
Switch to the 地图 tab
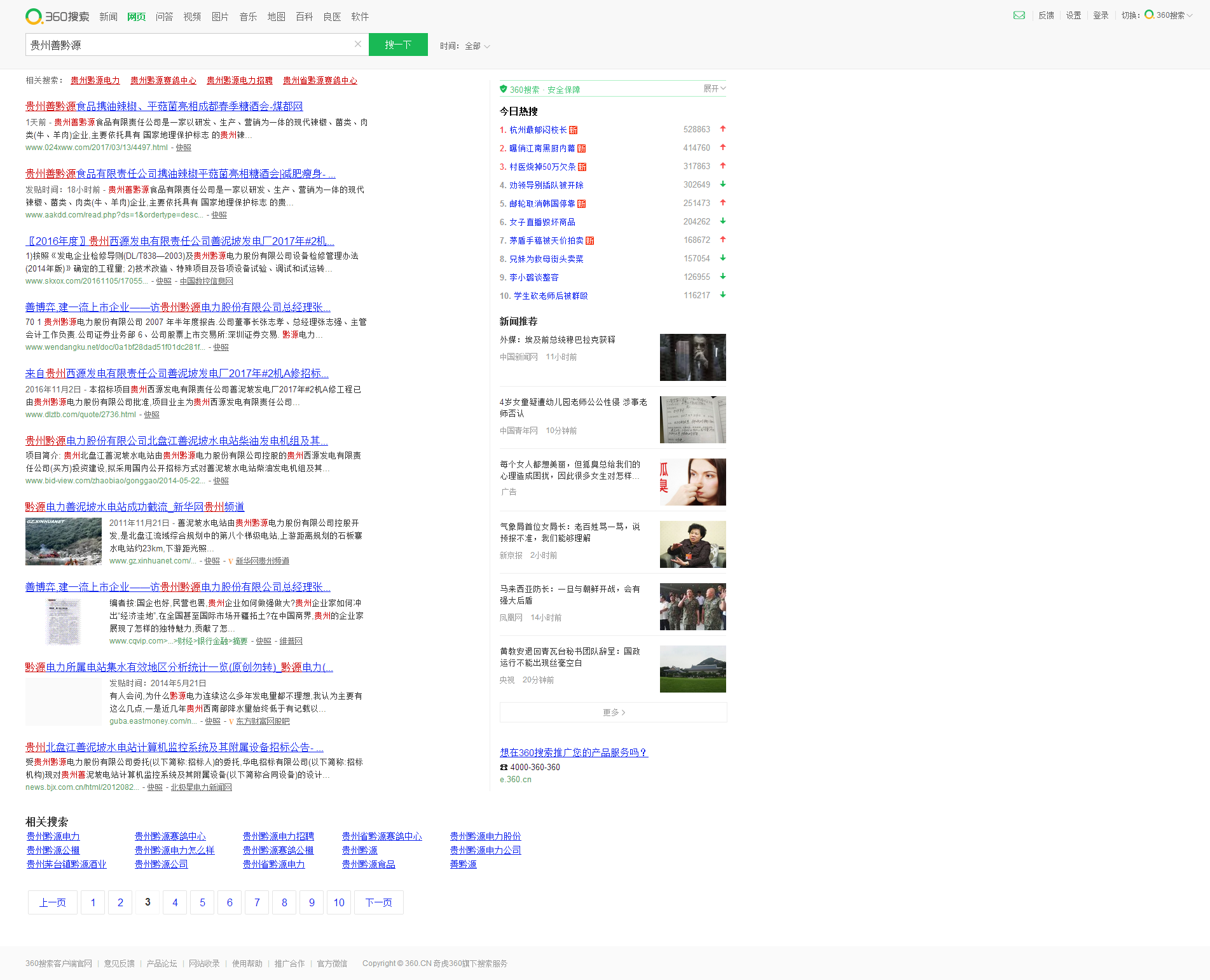click(x=276, y=17)
